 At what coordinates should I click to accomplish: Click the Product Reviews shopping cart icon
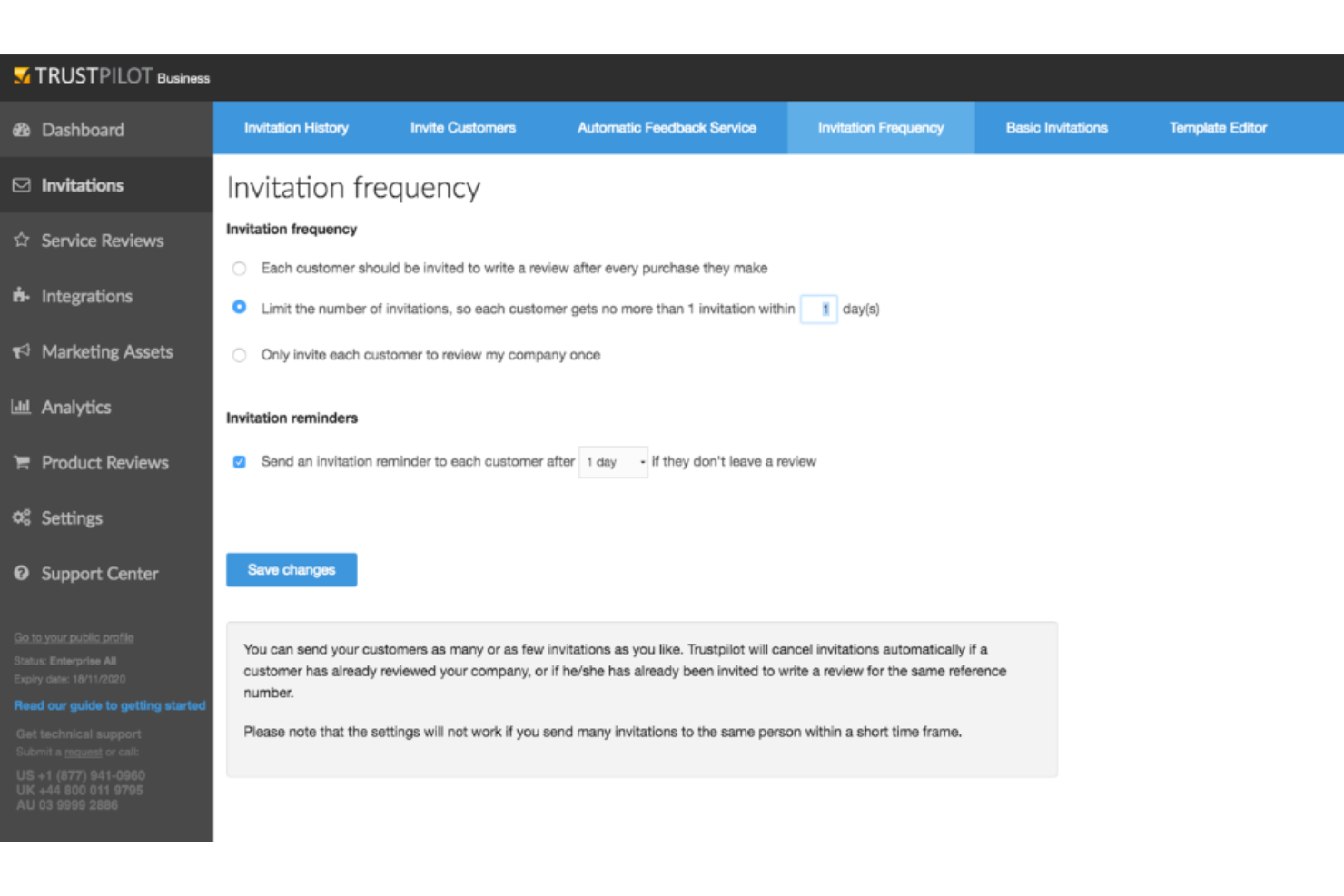point(22,463)
